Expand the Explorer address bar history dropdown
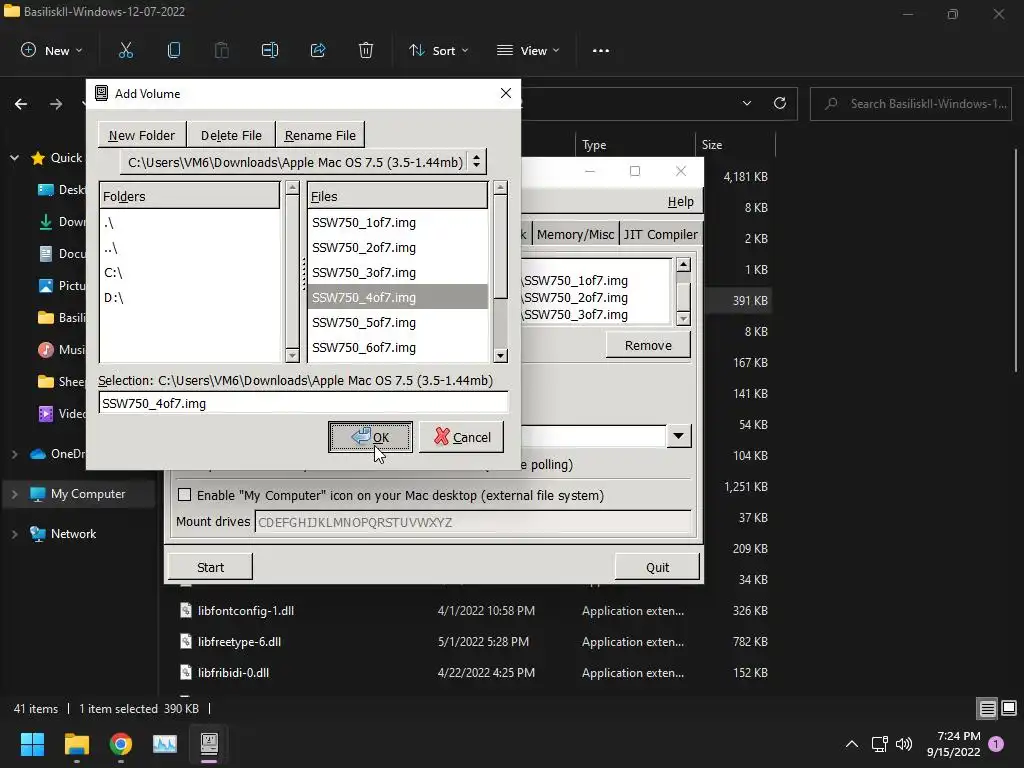Image resolution: width=1024 pixels, height=768 pixels. [746, 103]
